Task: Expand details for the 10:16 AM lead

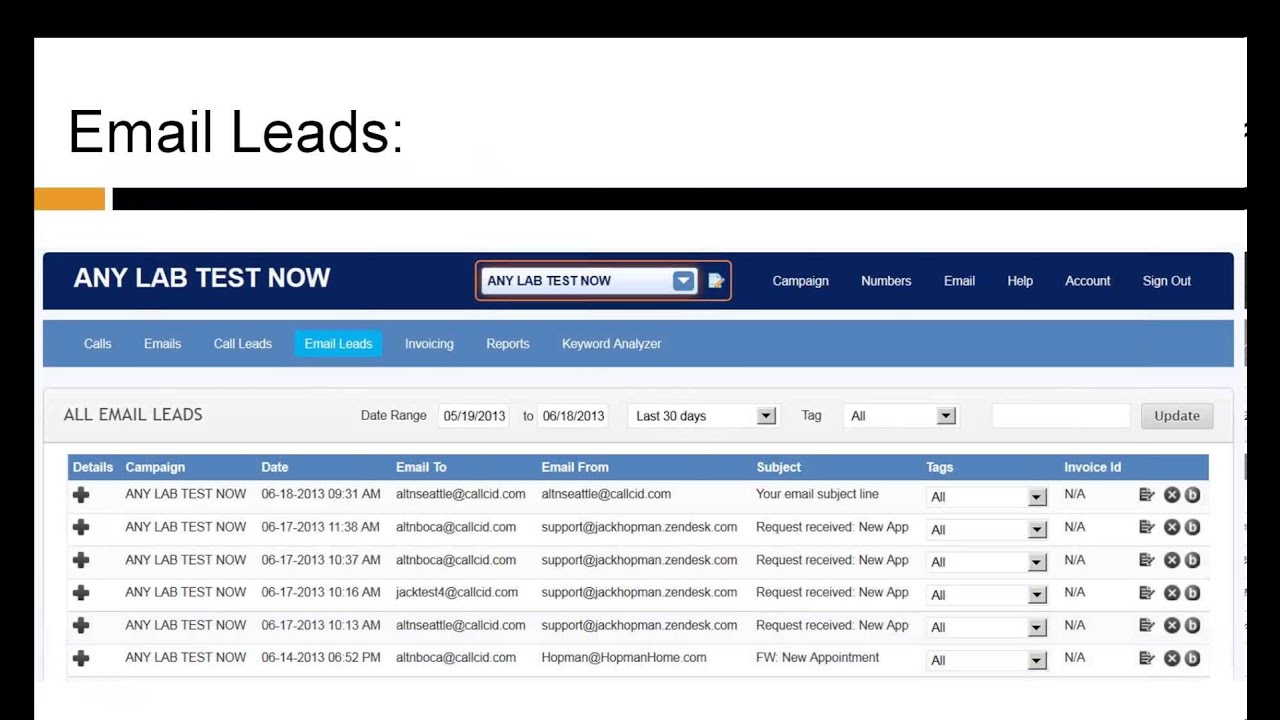Action: (81, 593)
